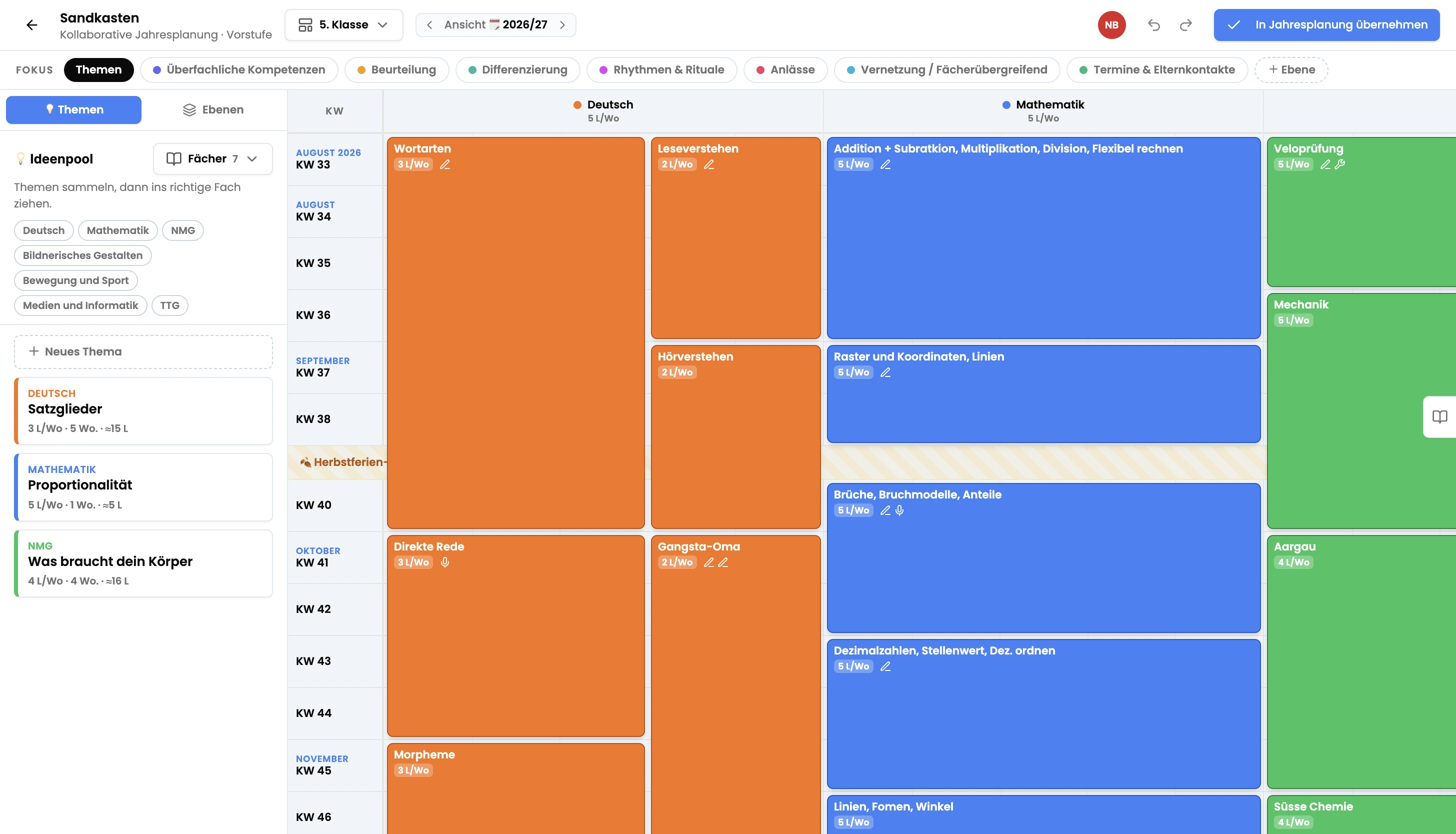Click the blue Mathematik column color dot
Viewport: 1456px width, 834px height.
click(1006, 105)
